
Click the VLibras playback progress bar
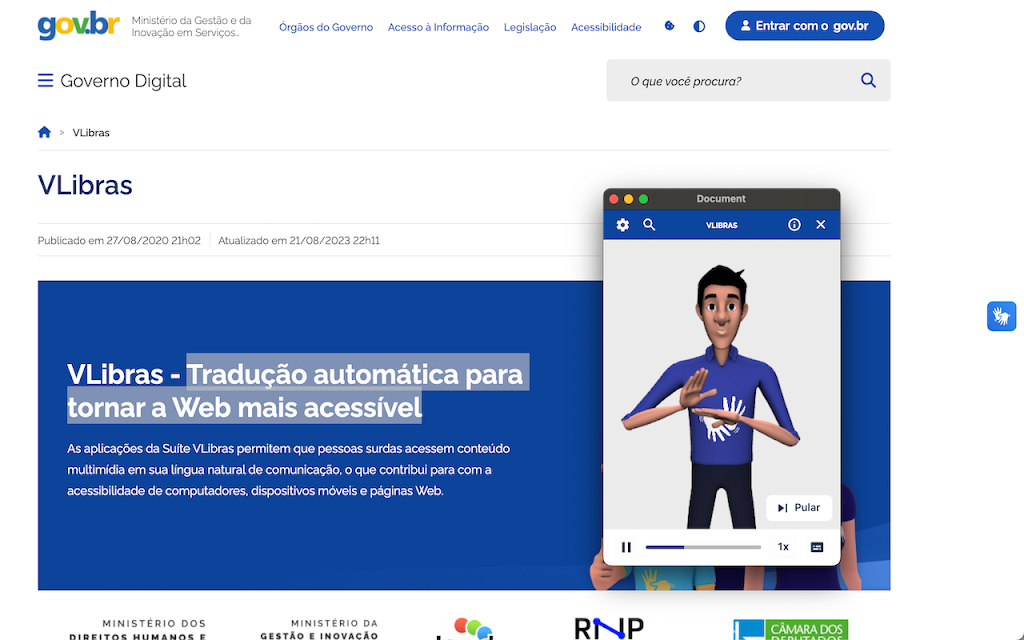pyautogui.click(x=703, y=547)
